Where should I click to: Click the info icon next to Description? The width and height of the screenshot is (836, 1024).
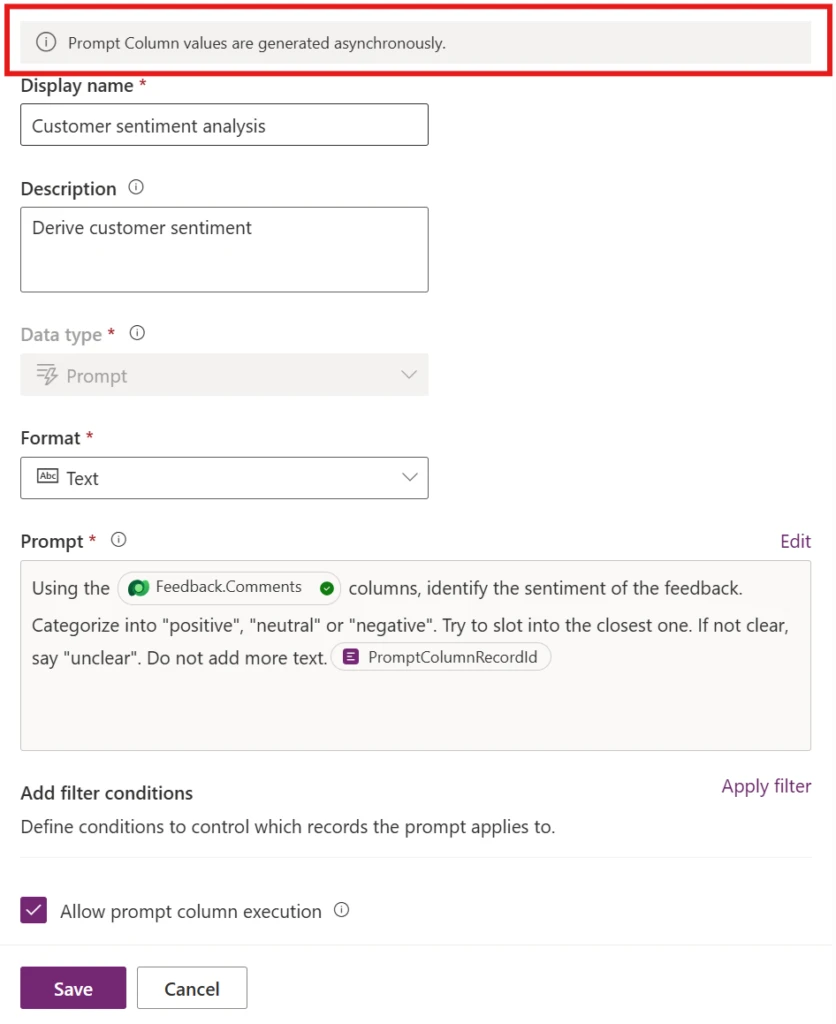click(x=136, y=187)
